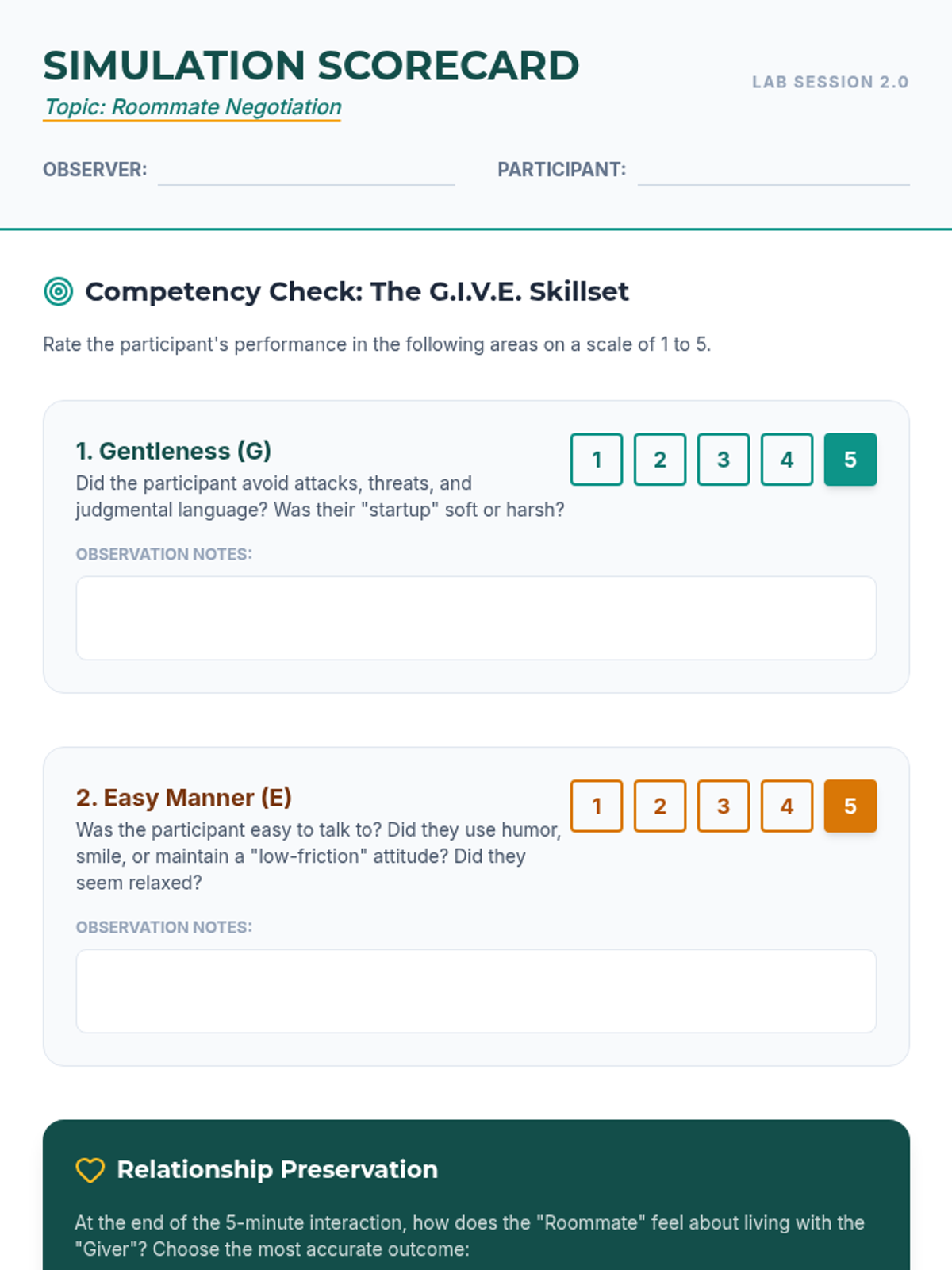Focus the Participant name field
The image size is (952, 1270).
[x=773, y=170]
